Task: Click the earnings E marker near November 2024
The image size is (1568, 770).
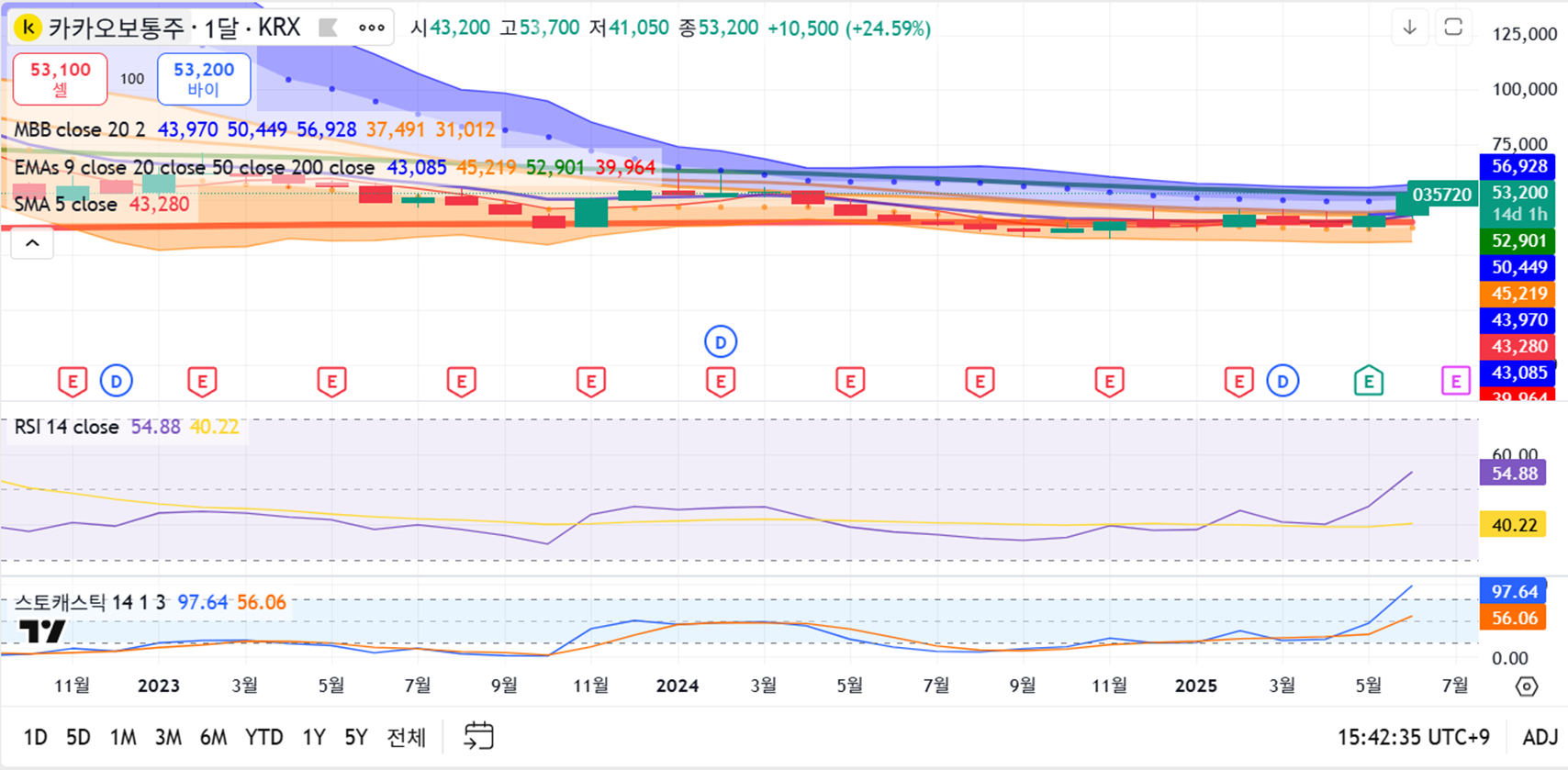Action: 1109,381
